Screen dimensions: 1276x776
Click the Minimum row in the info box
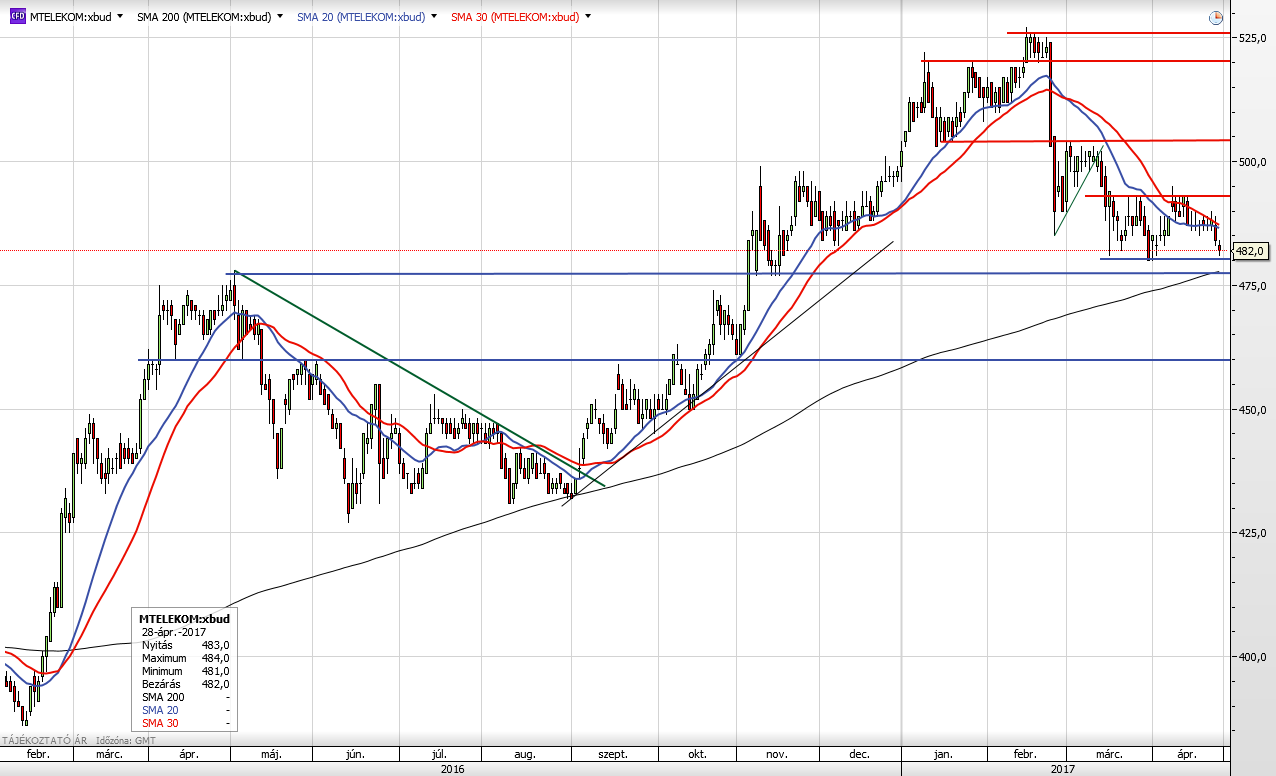(185, 671)
